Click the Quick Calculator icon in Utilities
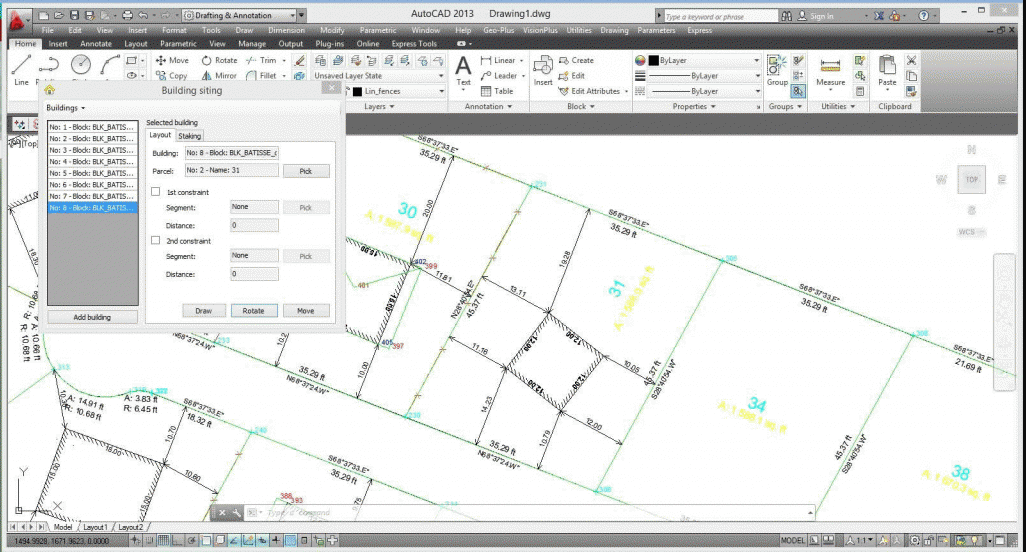Screen dimensions: 1026x552 click(860, 92)
